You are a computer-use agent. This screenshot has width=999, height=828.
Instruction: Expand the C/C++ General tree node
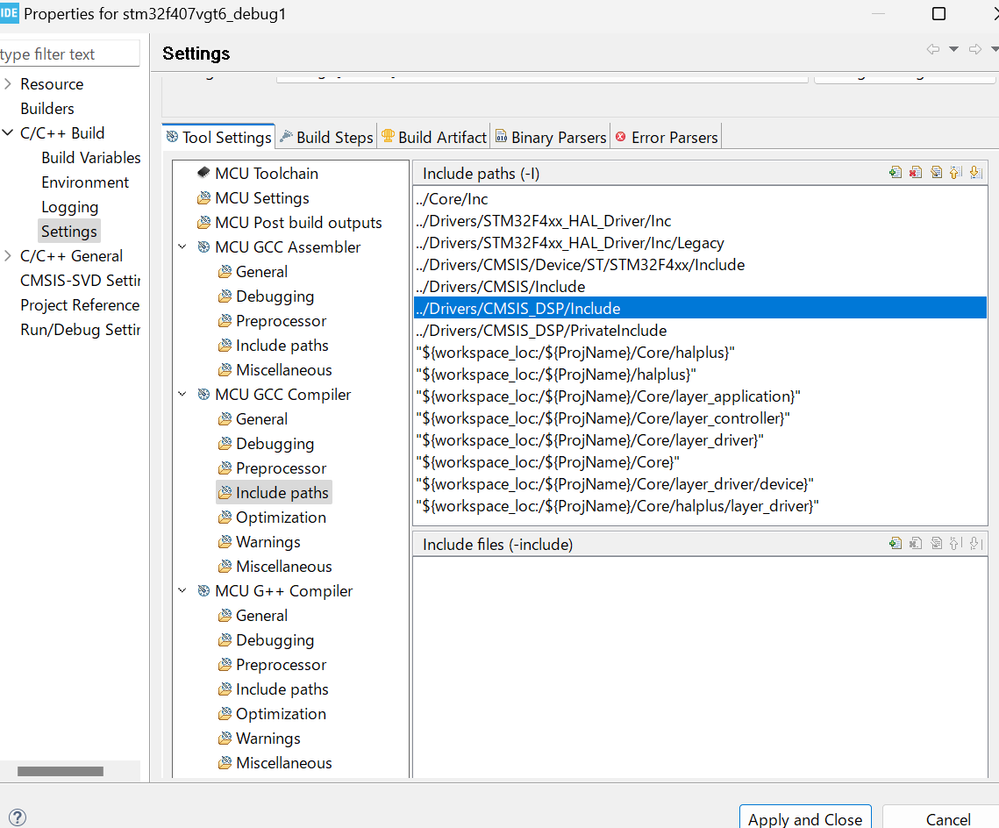coord(8,256)
